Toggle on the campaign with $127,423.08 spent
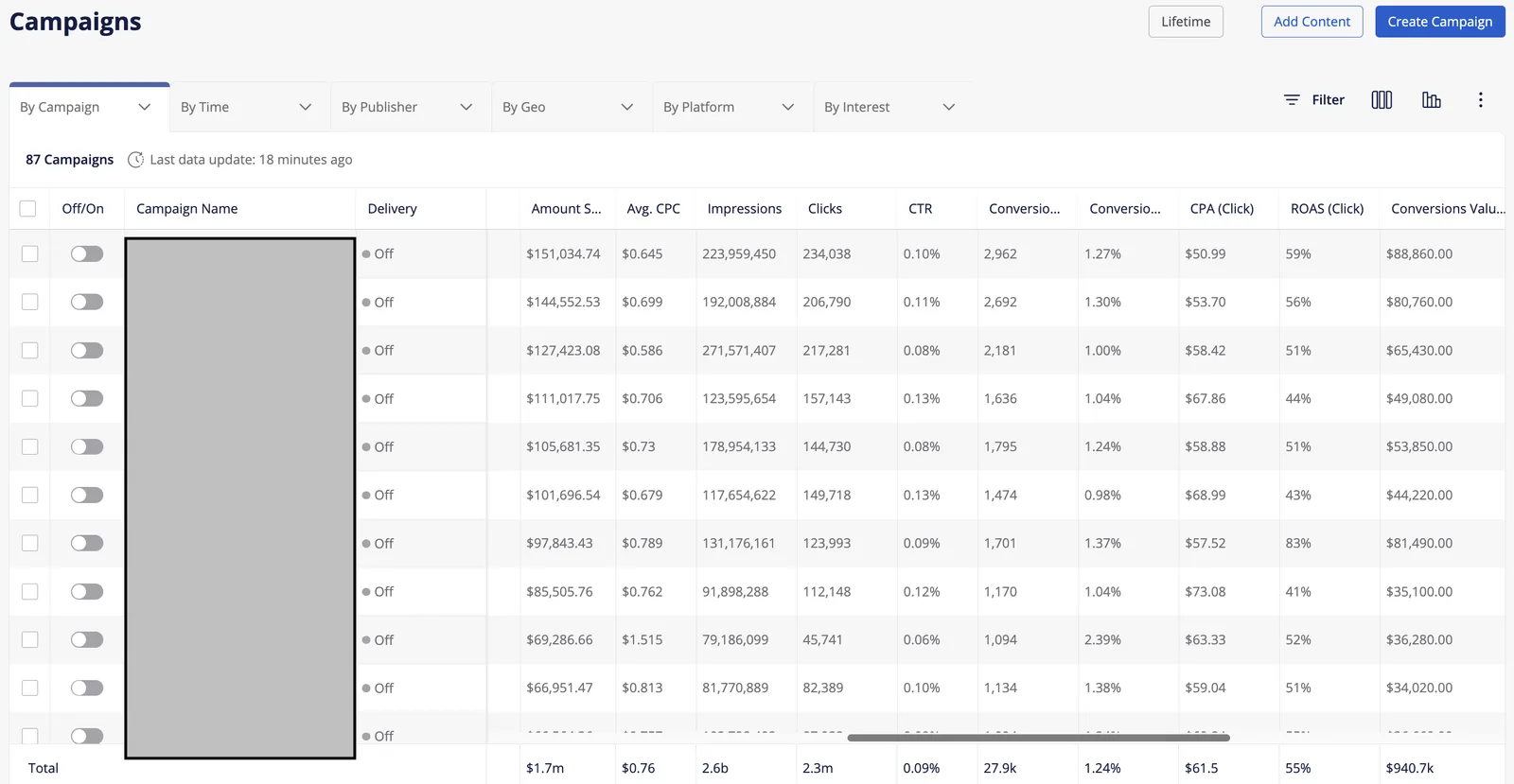 (x=87, y=350)
